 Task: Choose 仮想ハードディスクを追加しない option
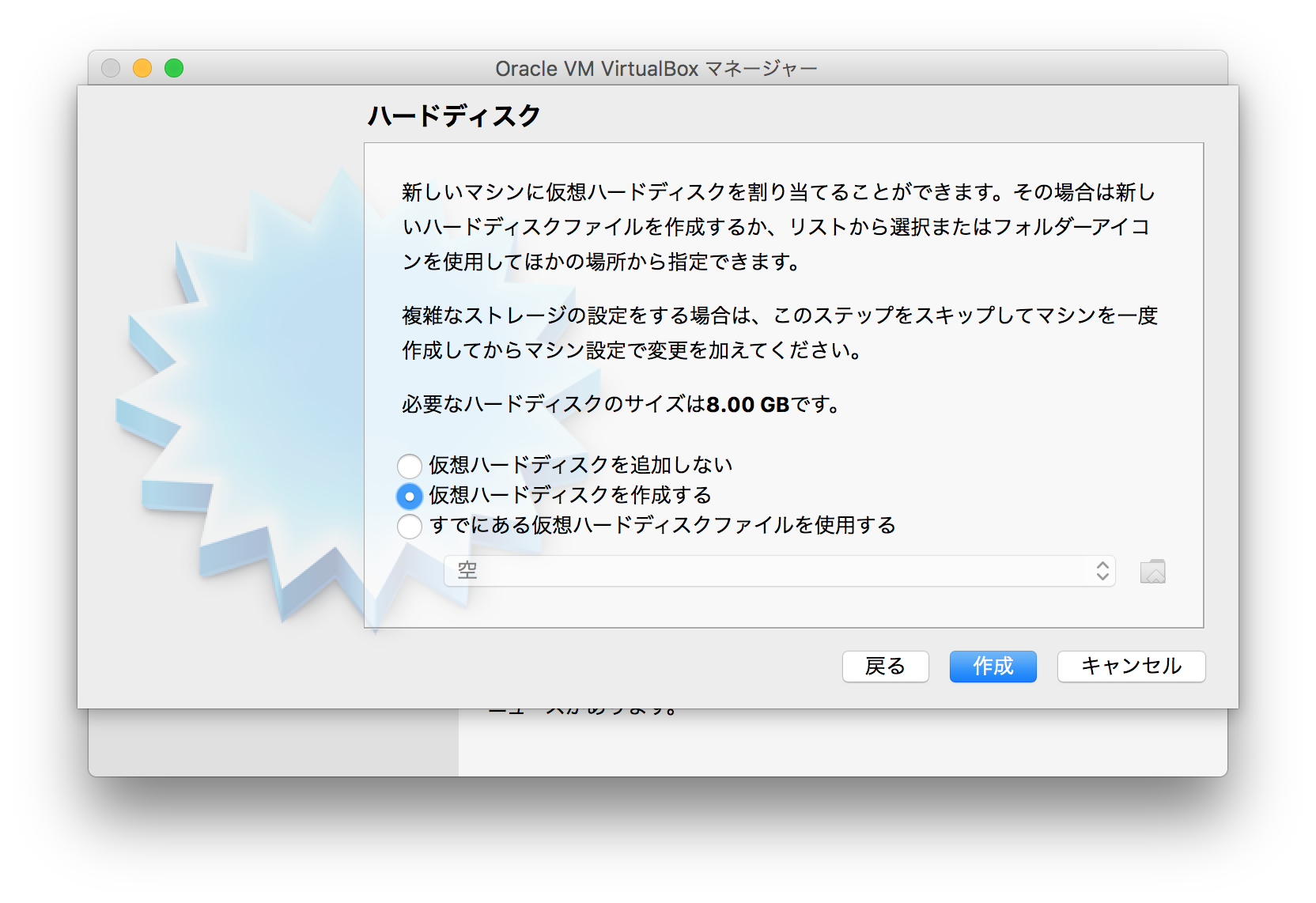410,466
